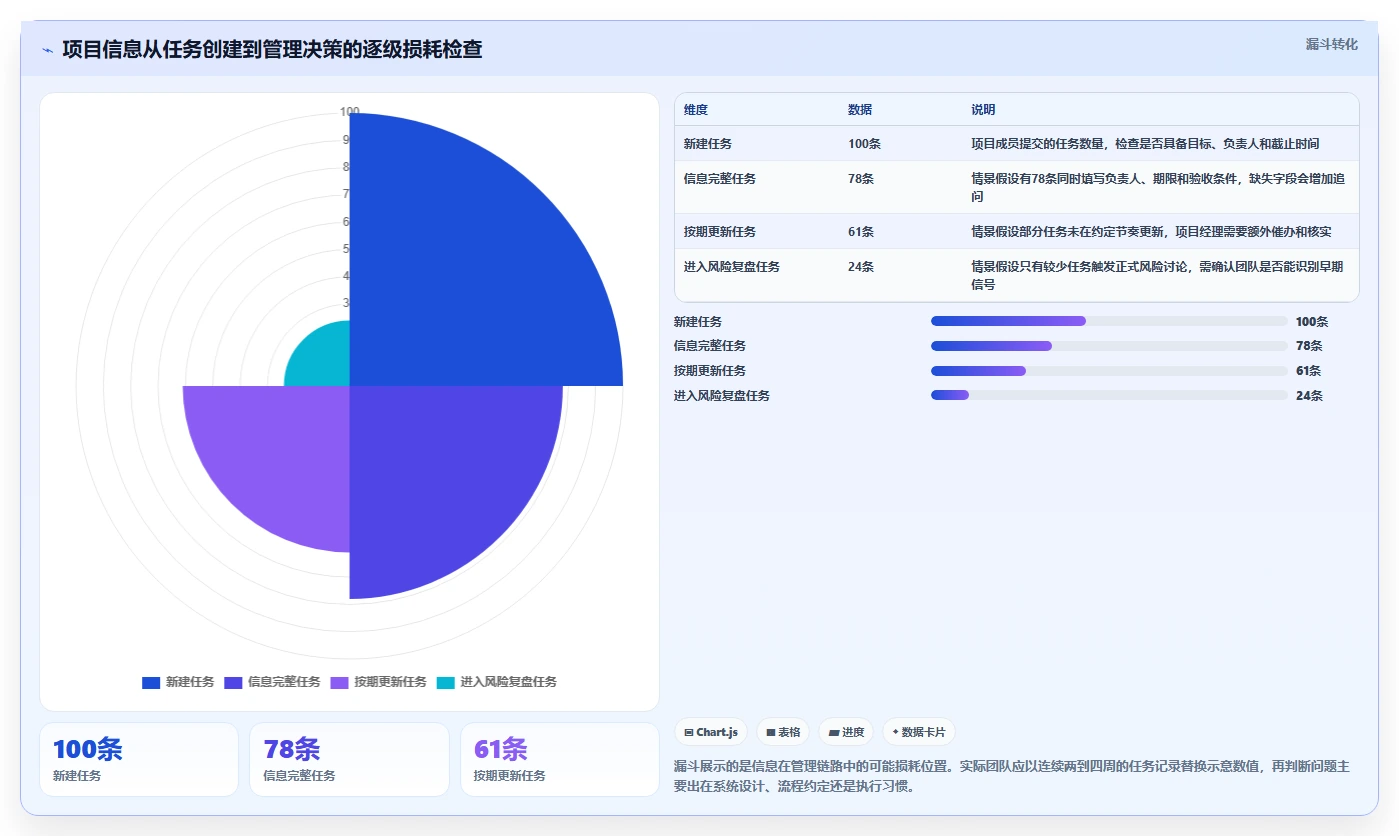Click the 漏斗转化 label in header
The height and width of the screenshot is (836, 1399).
pyautogui.click(x=1332, y=44)
